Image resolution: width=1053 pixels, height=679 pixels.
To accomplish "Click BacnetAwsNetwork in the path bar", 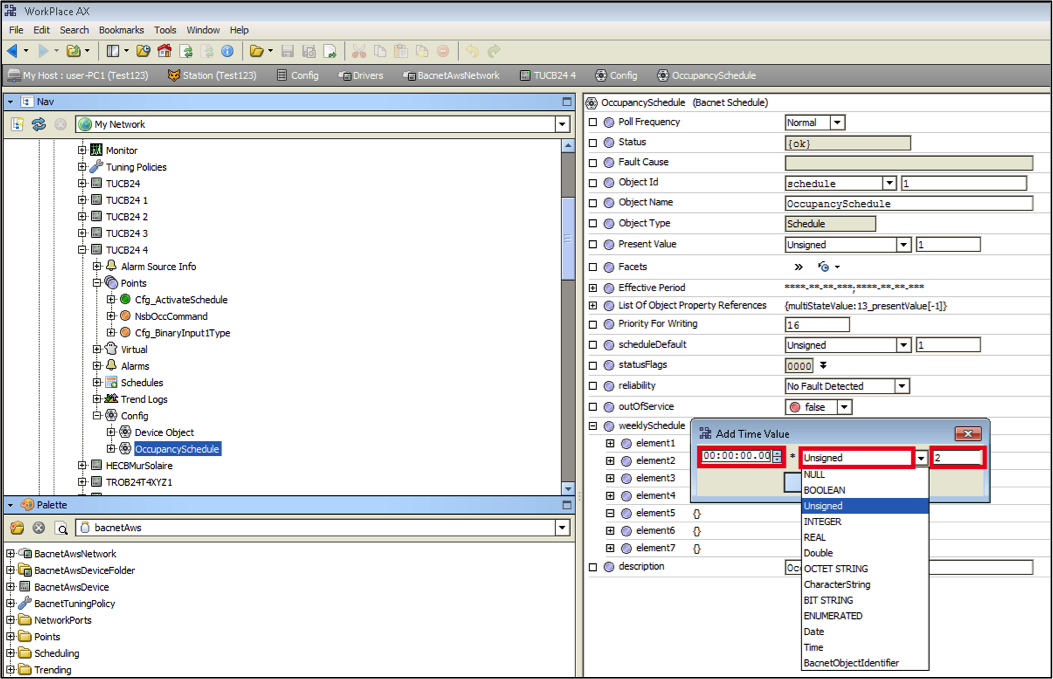I will click(451, 76).
